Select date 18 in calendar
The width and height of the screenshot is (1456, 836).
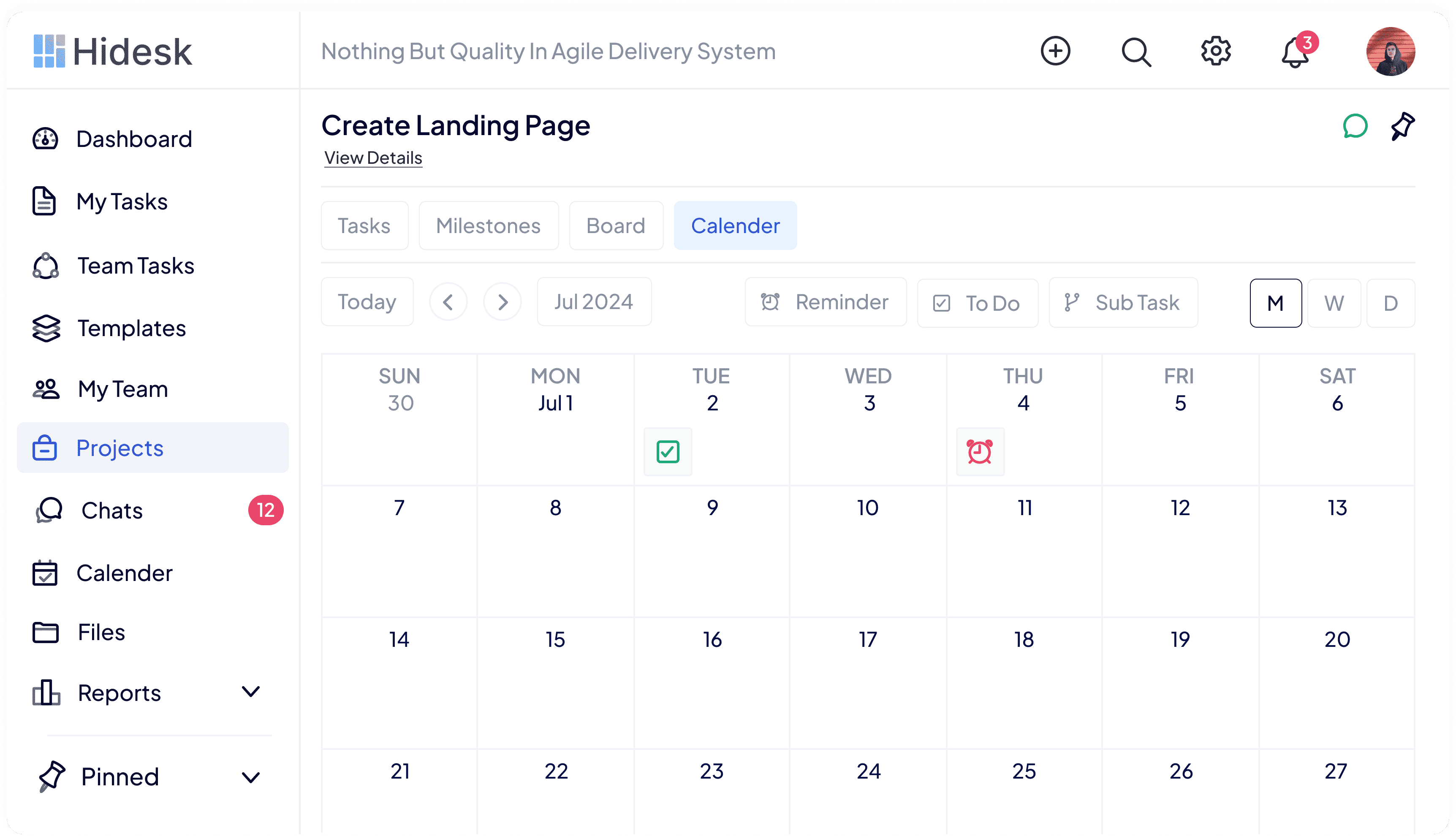(x=1024, y=683)
